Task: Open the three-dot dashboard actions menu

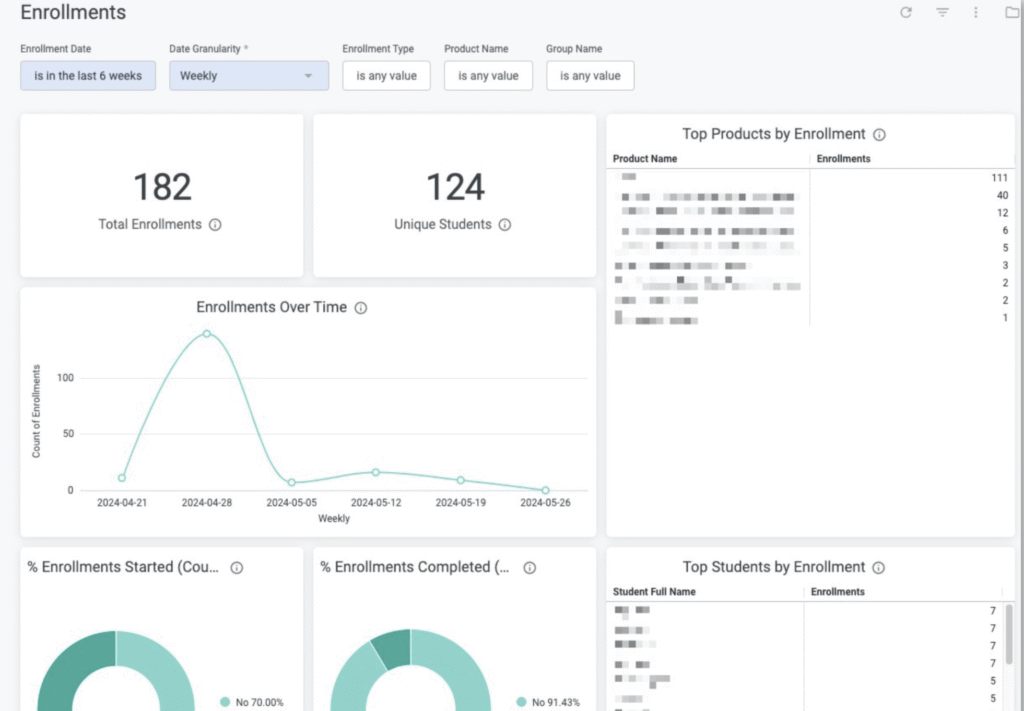Action: (976, 12)
